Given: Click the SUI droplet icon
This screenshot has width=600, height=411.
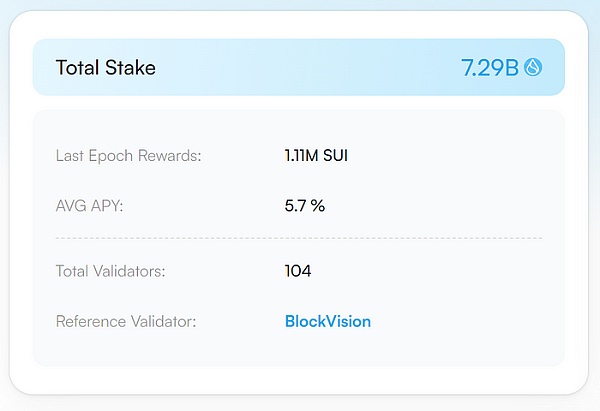Looking at the screenshot, I should point(535,68).
